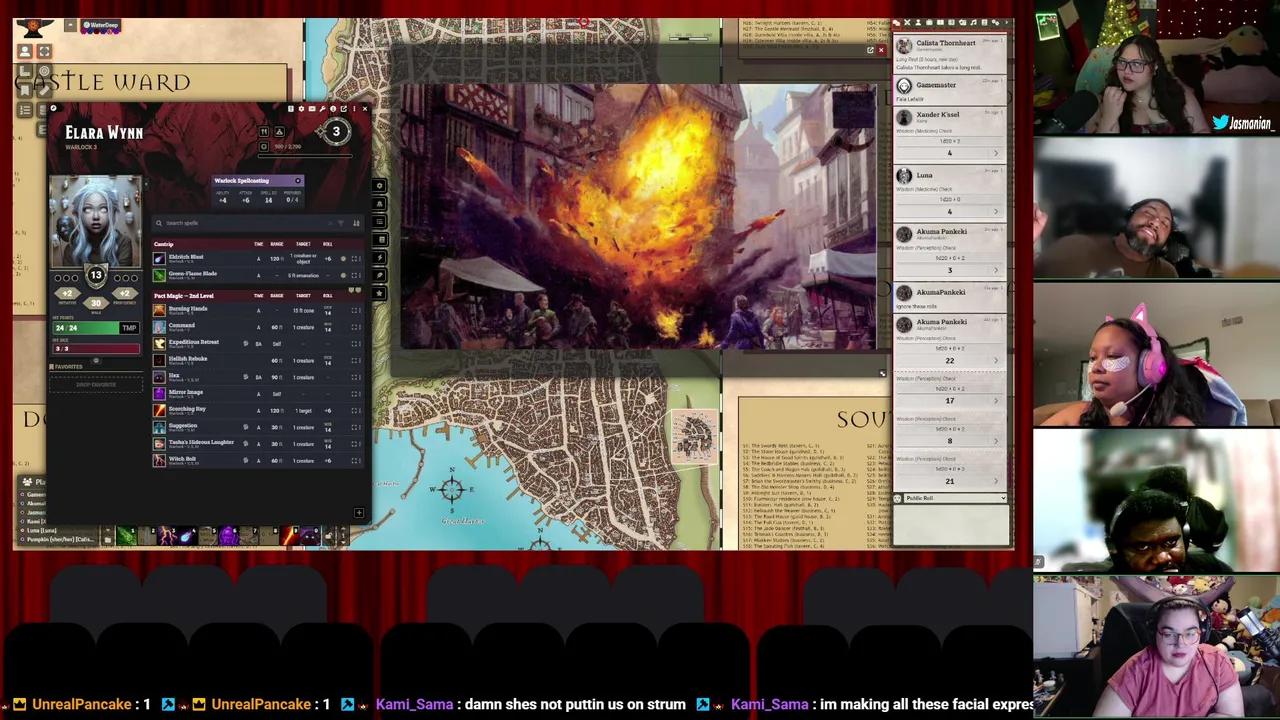Take a Short Rest on character sheet
The width and height of the screenshot is (1280, 720).
tap(264, 131)
